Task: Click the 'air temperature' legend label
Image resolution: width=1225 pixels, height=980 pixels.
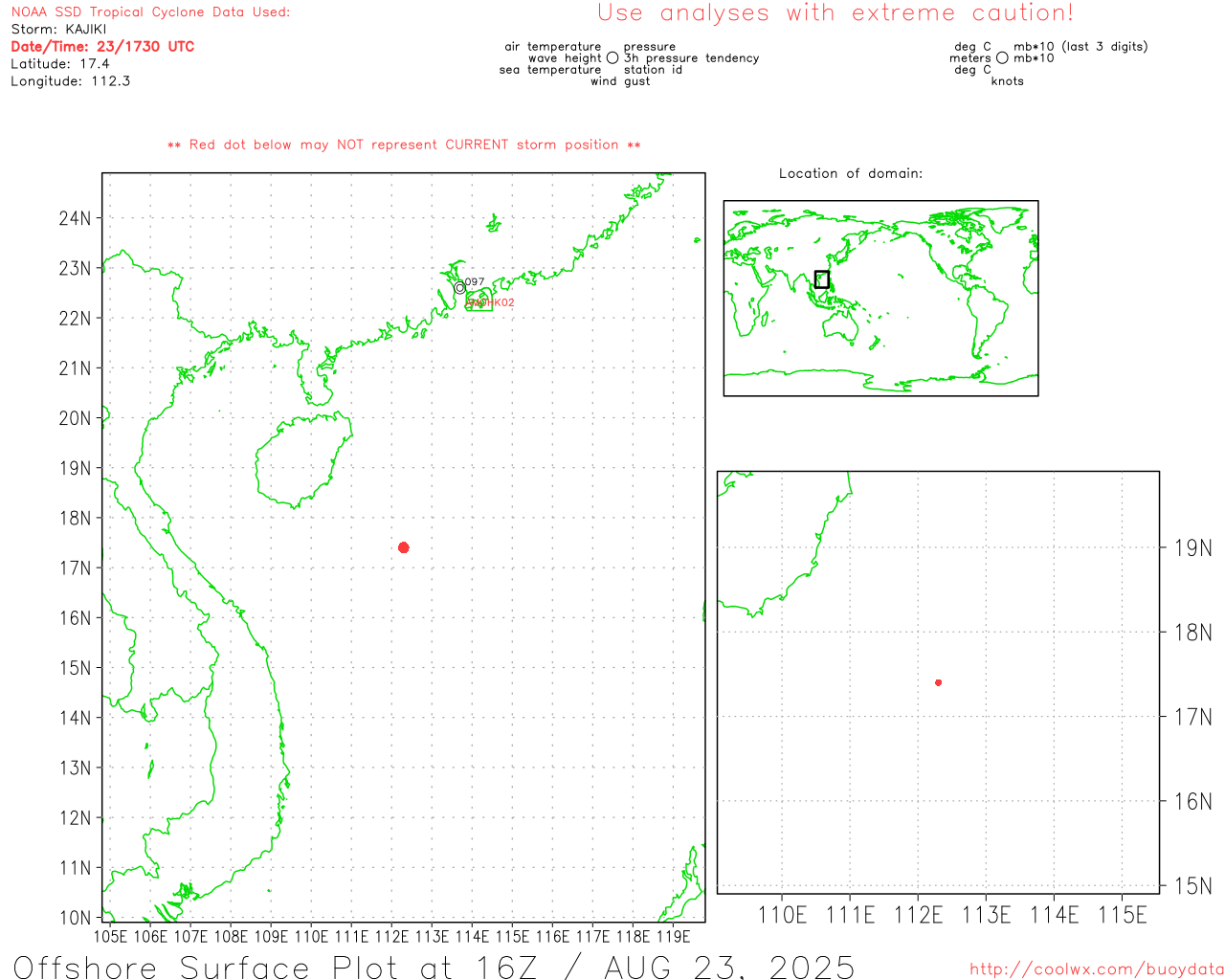Action: pyautogui.click(x=553, y=47)
